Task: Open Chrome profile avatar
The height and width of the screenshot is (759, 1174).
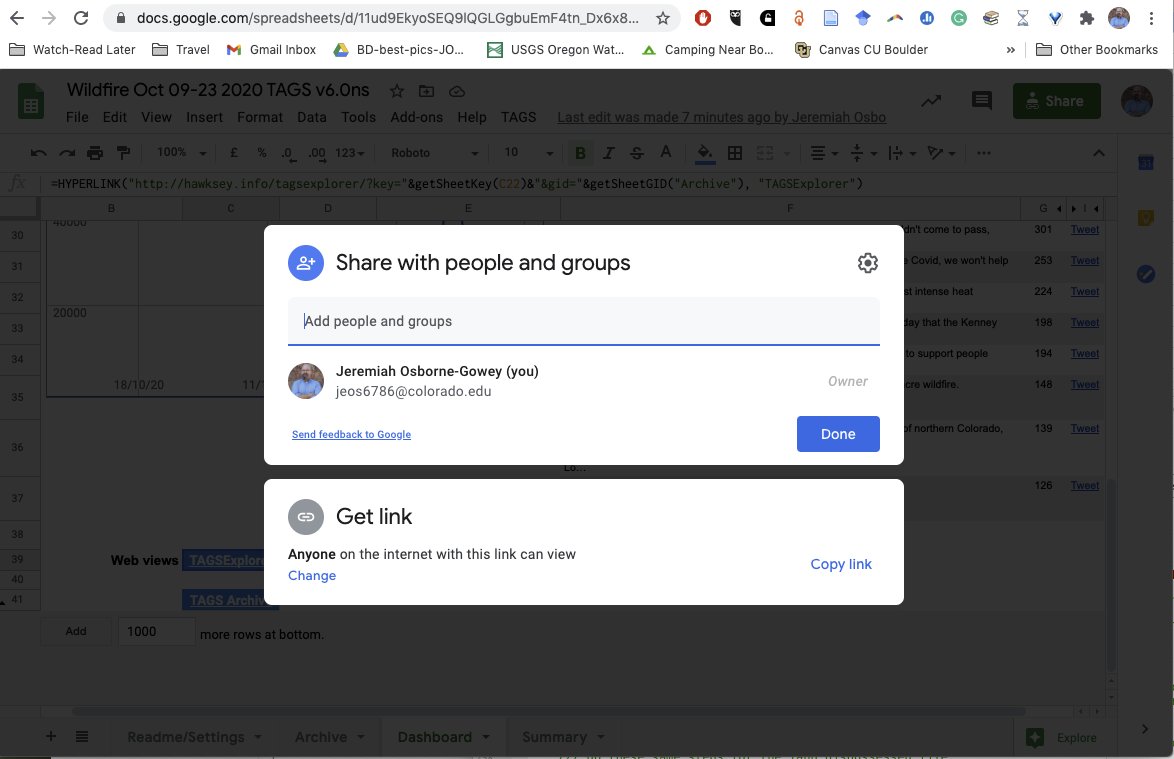Action: pos(1119,18)
